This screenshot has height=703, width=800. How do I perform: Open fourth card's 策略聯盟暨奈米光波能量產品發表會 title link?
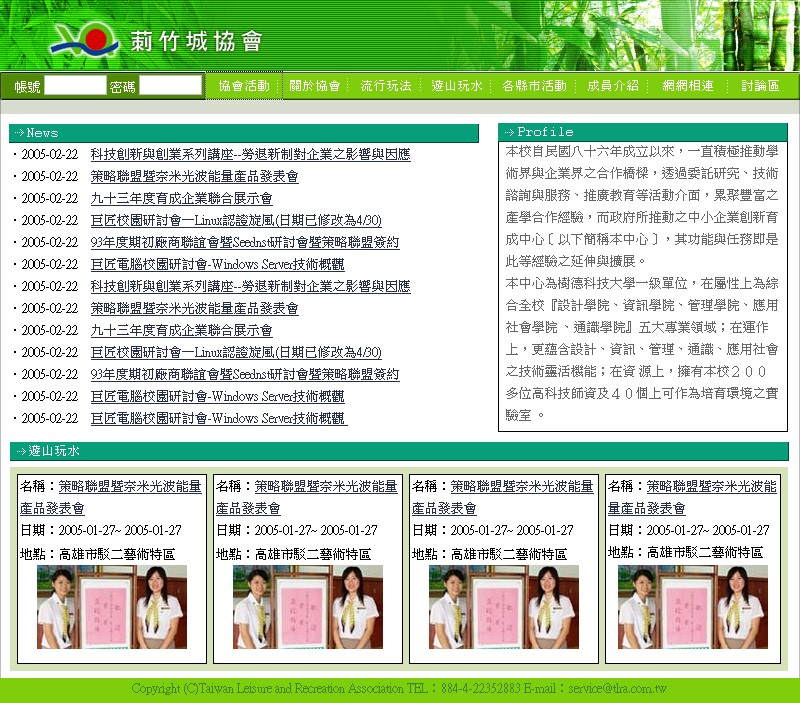click(692, 497)
